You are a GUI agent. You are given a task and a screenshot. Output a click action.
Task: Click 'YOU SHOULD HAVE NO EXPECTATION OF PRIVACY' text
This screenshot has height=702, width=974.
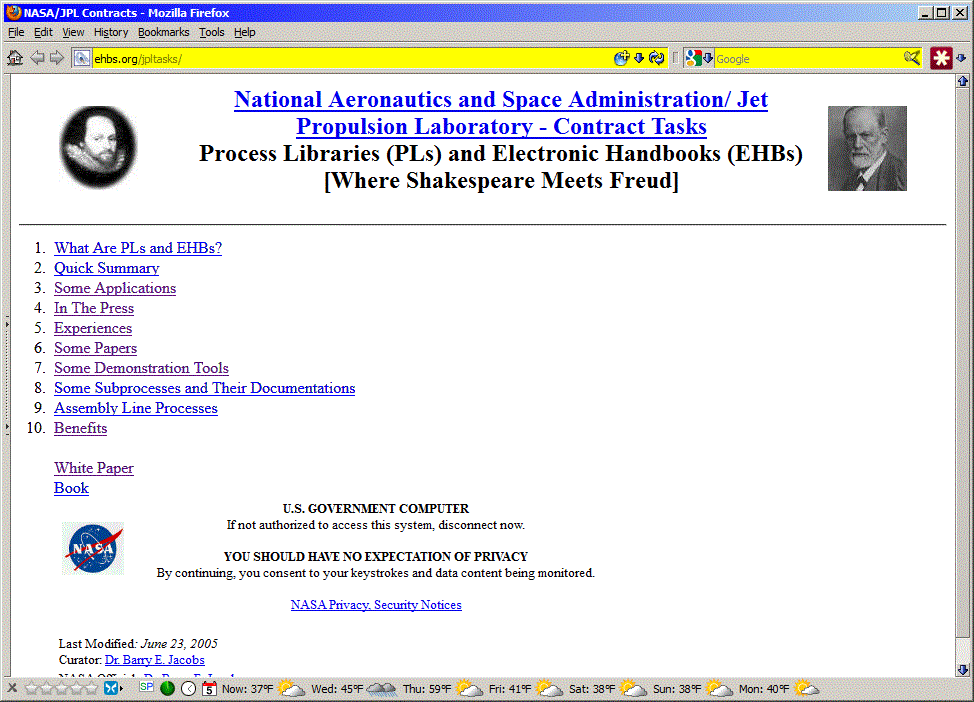(x=376, y=557)
